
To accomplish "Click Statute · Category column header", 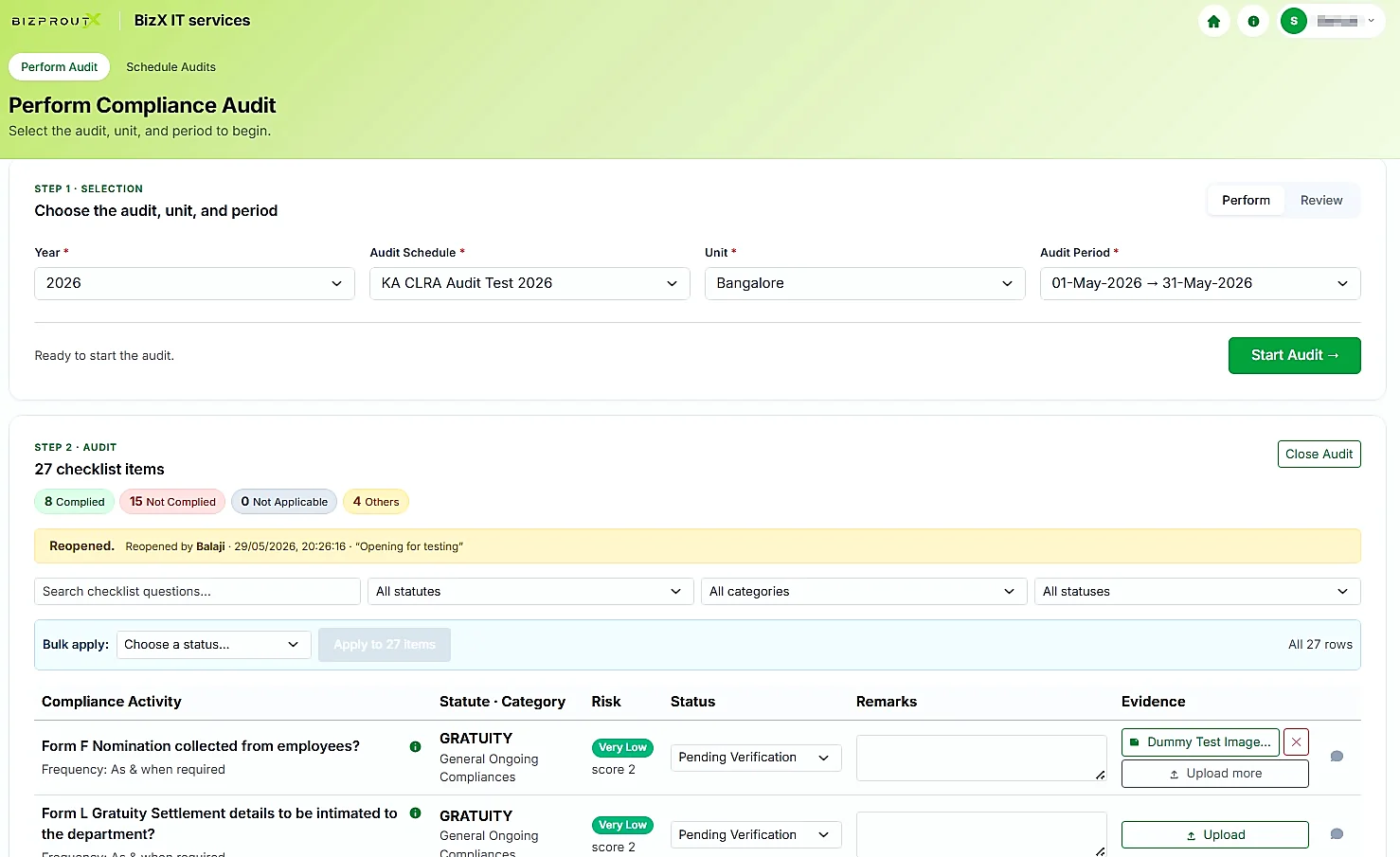I will [x=502, y=702].
